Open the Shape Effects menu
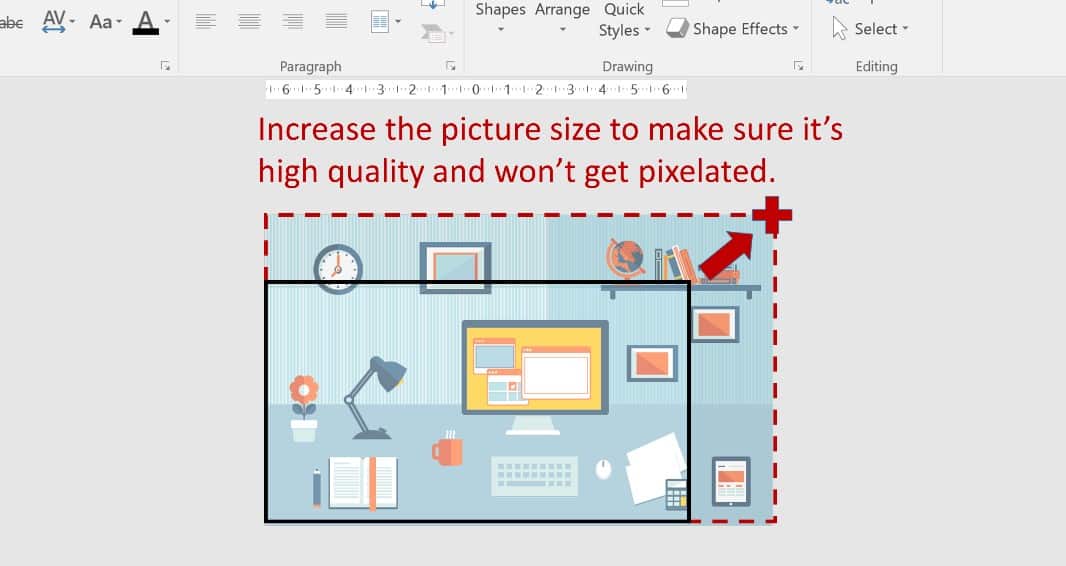 [733, 29]
